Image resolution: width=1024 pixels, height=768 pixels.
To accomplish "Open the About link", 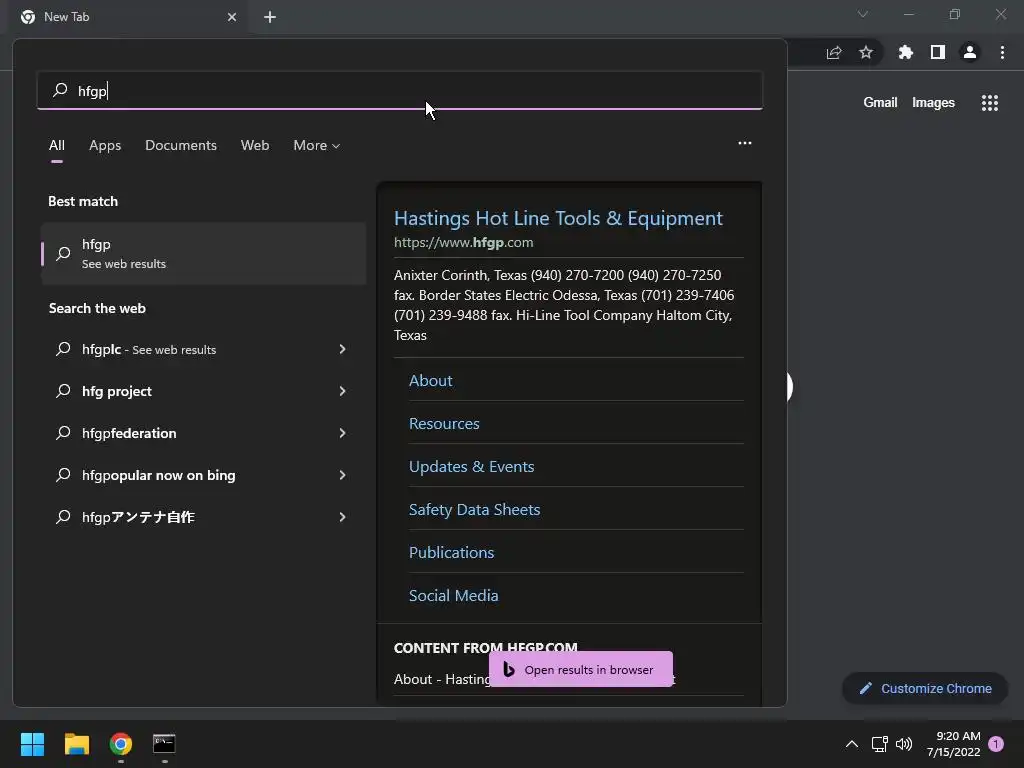I will point(430,381).
